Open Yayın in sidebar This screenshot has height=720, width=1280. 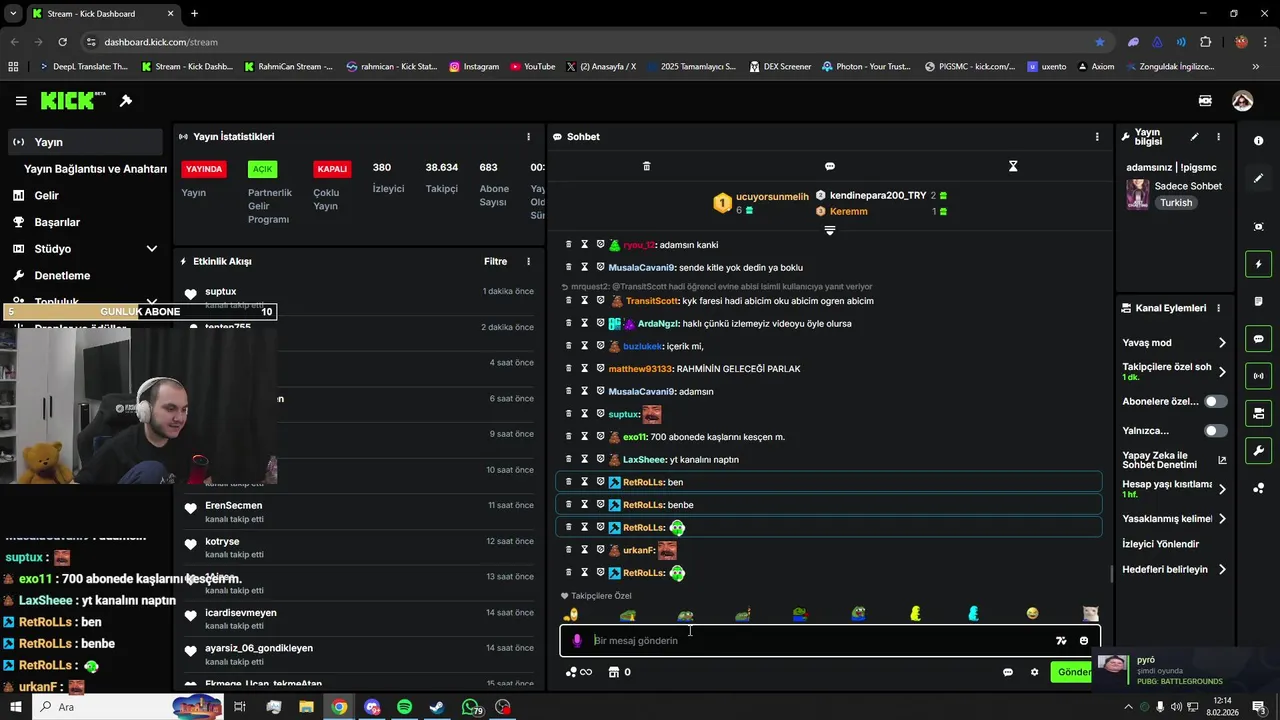[x=85, y=142]
